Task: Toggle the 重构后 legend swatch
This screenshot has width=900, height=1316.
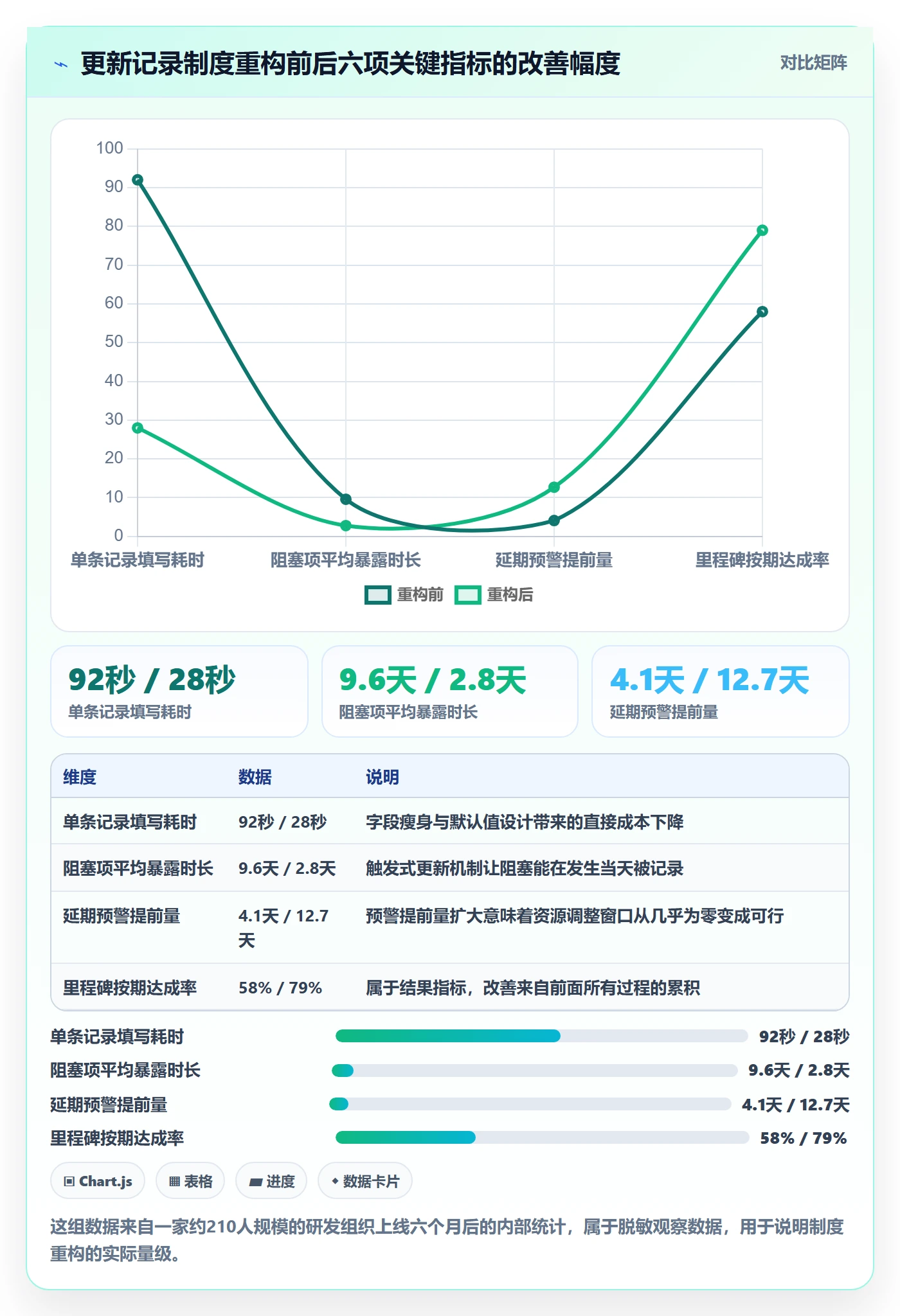Action: coord(468,595)
